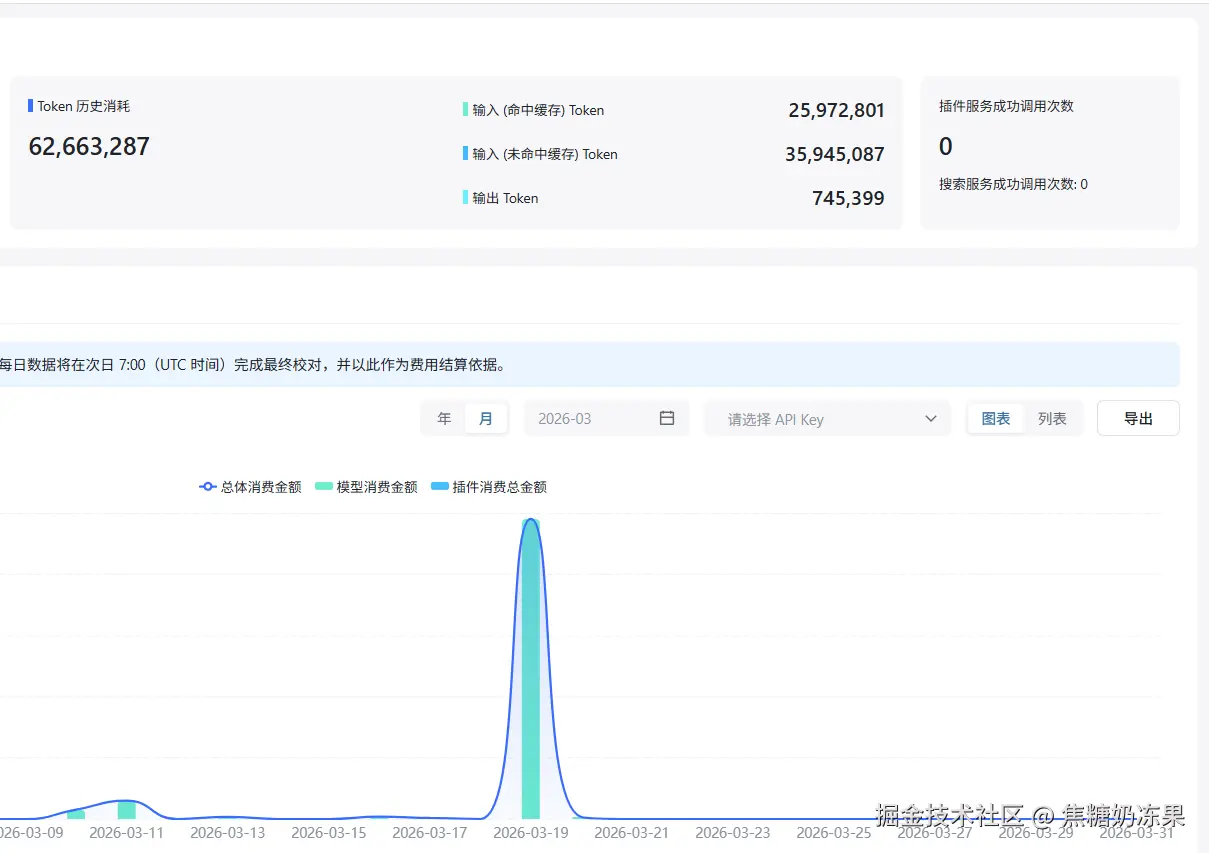Screen dimensions: 1209x853
Task: Switch the view granularity to 年
Action: [444, 418]
